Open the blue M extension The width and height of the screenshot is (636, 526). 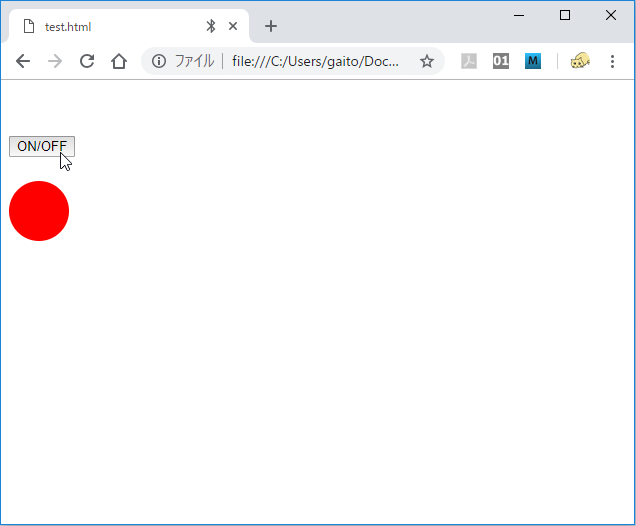[x=533, y=61]
